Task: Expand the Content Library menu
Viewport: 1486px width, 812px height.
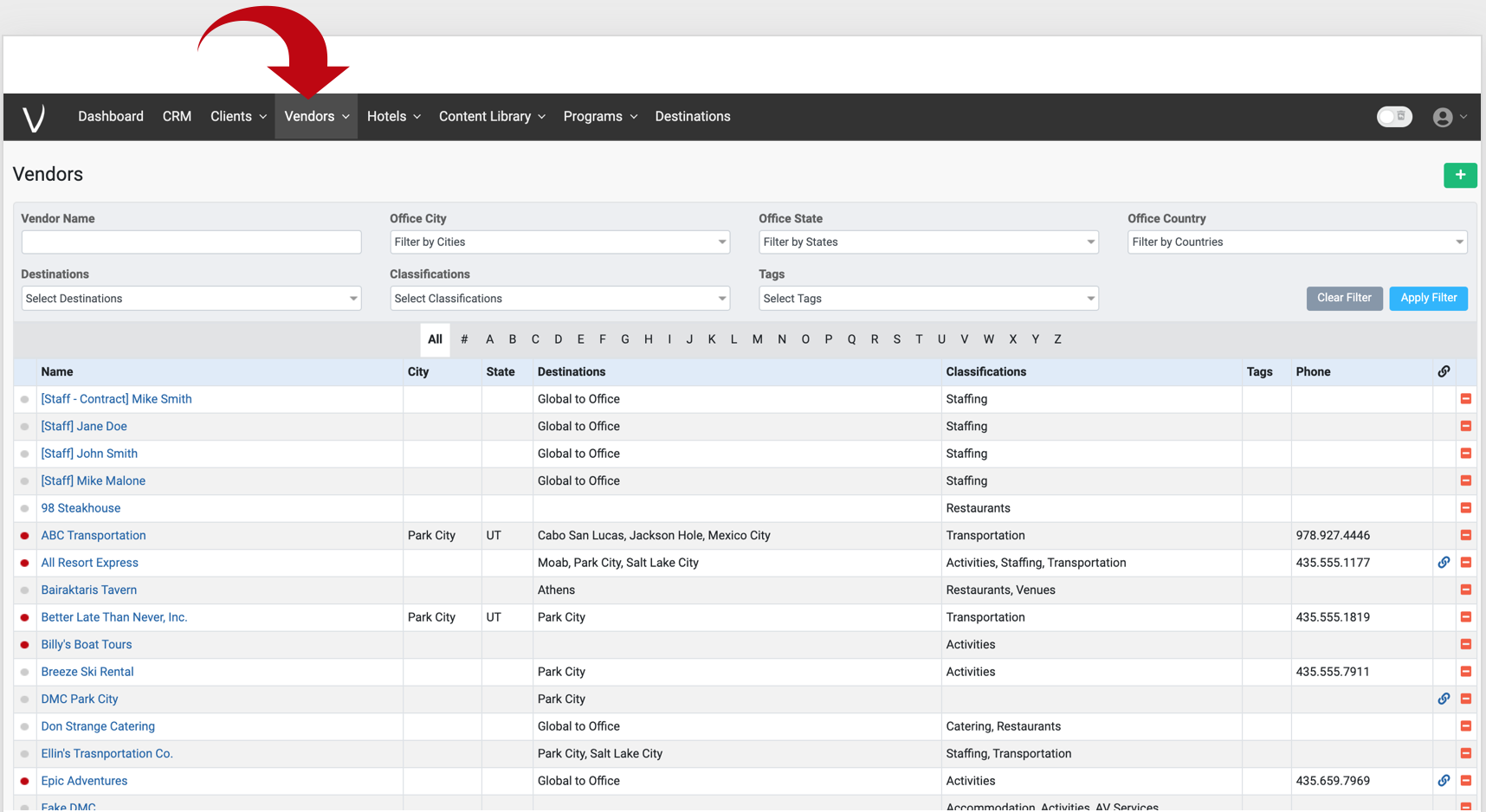Action: tap(492, 117)
